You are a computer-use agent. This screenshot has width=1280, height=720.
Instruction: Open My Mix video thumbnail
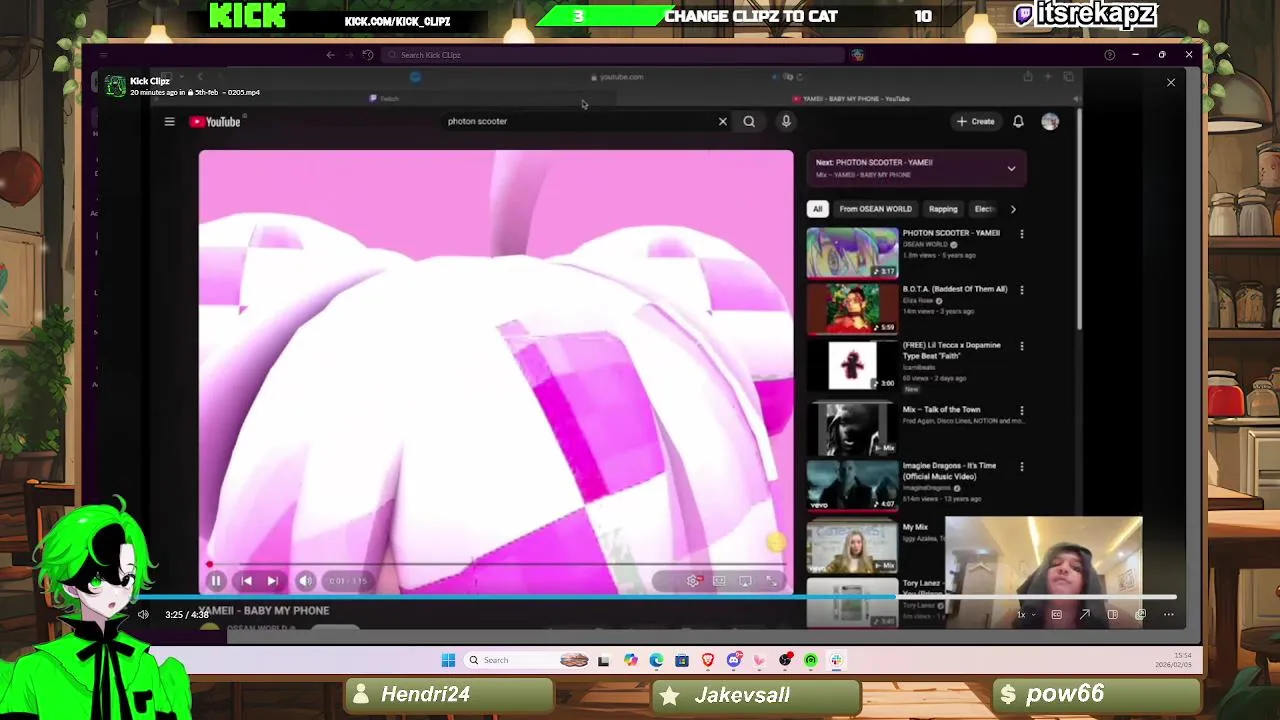coord(853,547)
